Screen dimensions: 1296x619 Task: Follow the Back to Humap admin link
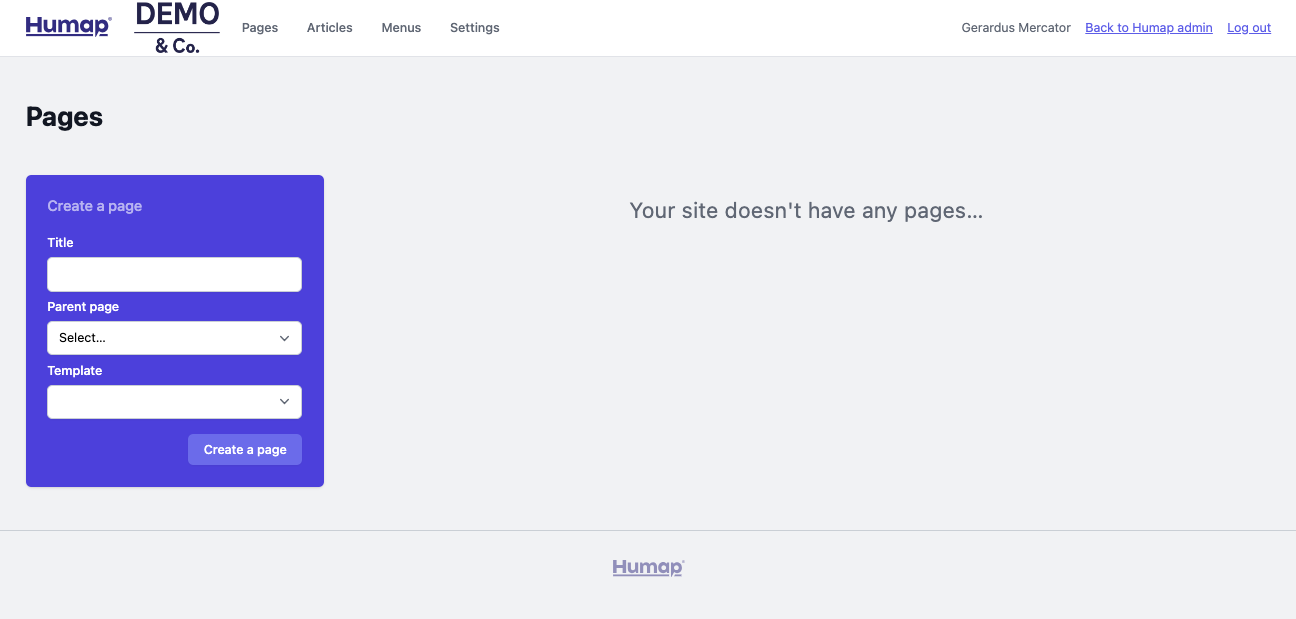tap(1148, 27)
